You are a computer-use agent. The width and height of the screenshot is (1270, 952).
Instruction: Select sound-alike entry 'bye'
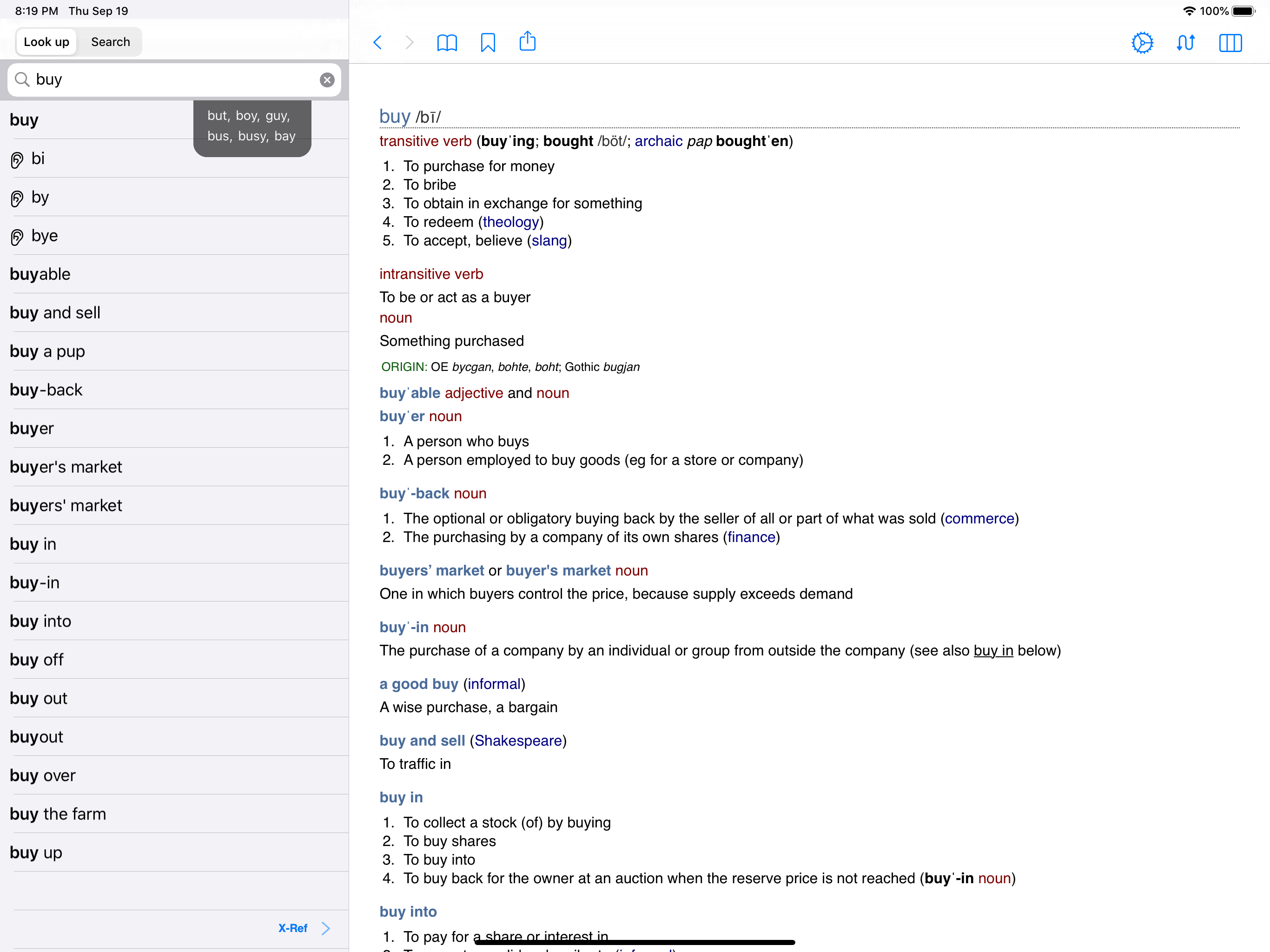[45, 235]
